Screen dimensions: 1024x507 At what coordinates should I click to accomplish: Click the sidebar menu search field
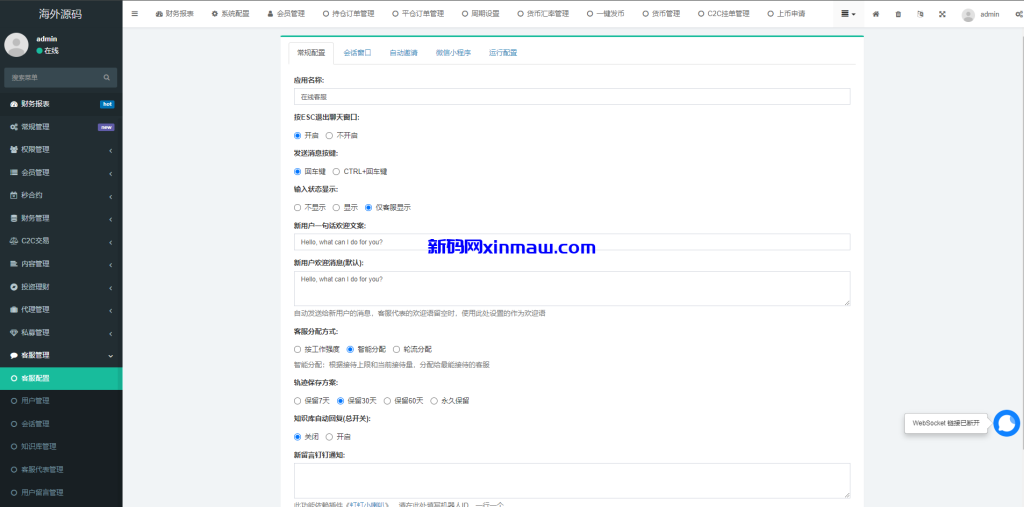(x=54, y=77)
